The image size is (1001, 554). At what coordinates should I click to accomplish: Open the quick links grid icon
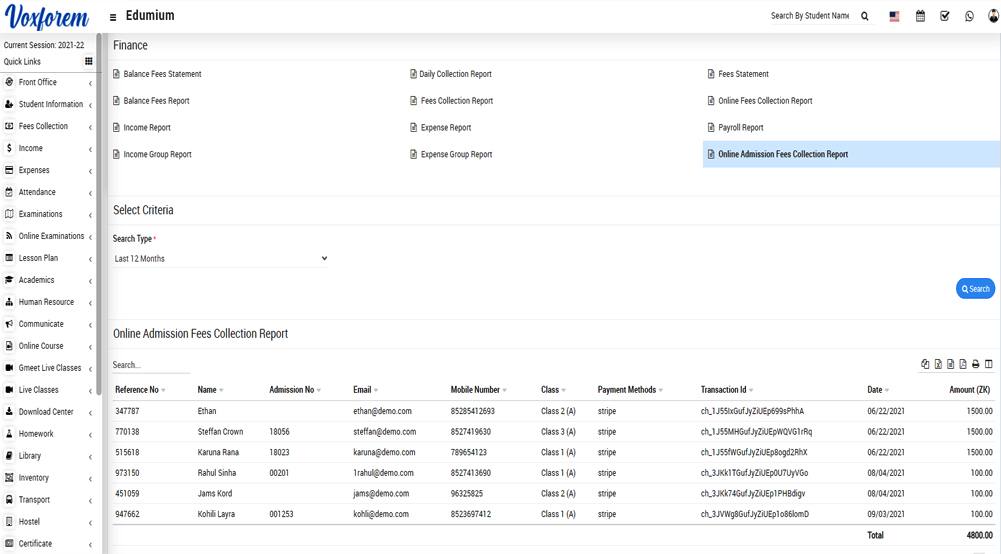pos(88,62)
